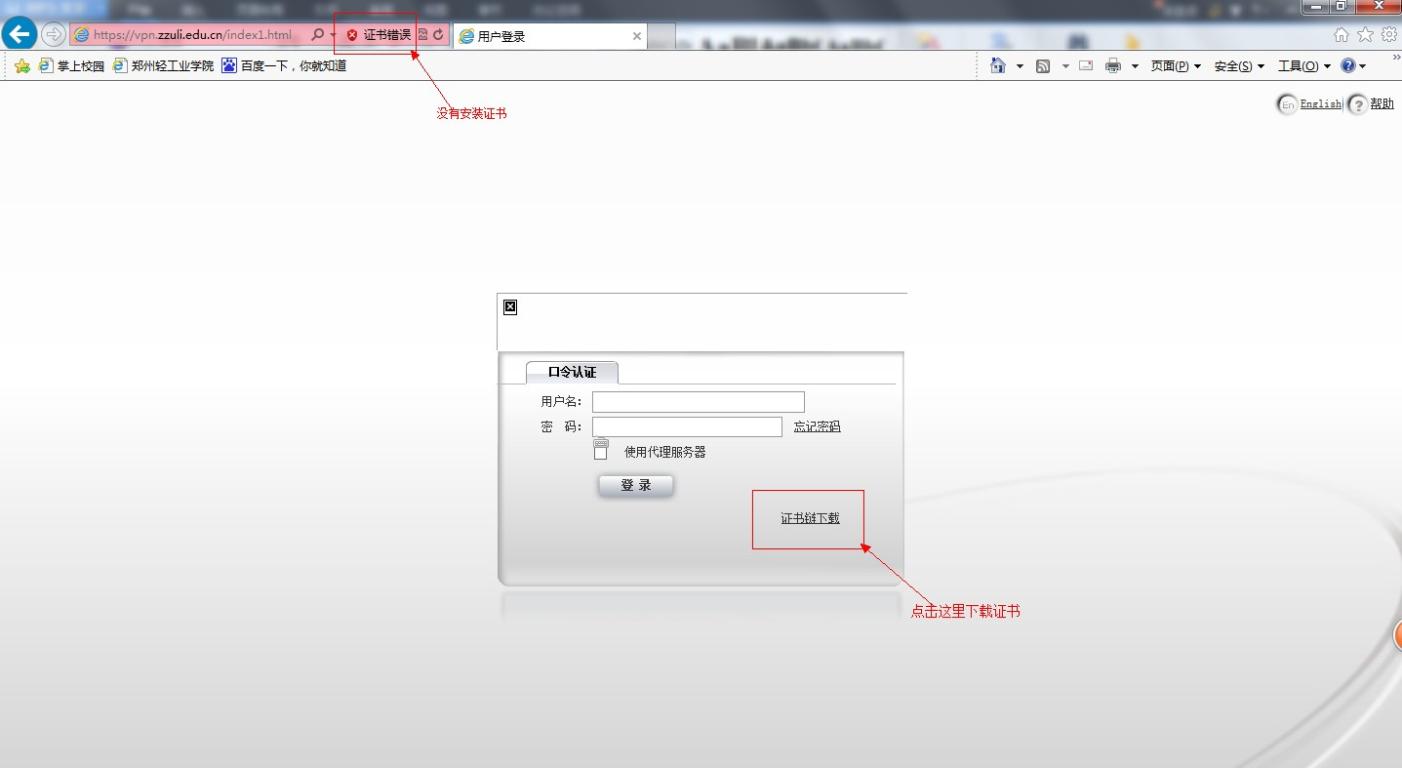Open the 页面(P) menu
The height and width of the screenshot is (768, 1402).
pyautogui.click(x=1176, y=66)
